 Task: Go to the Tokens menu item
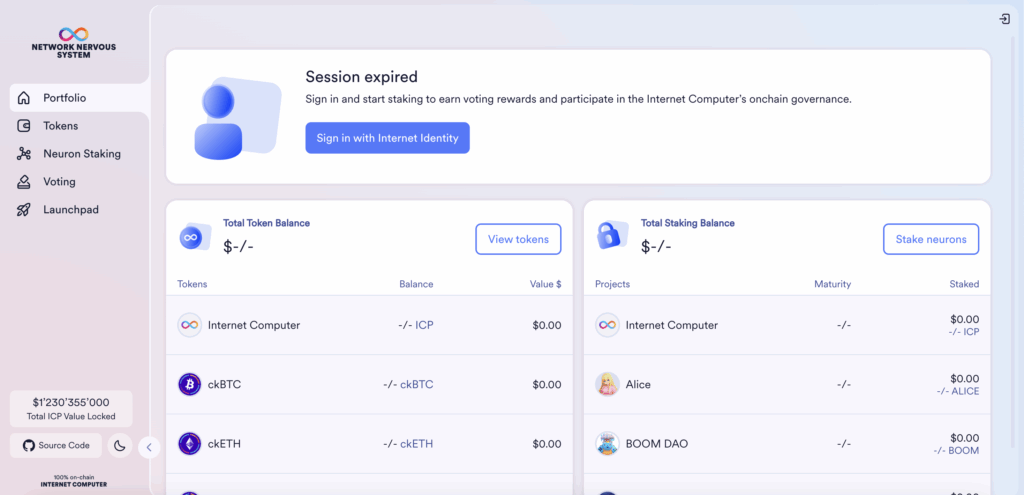click(x=80, y=126)
